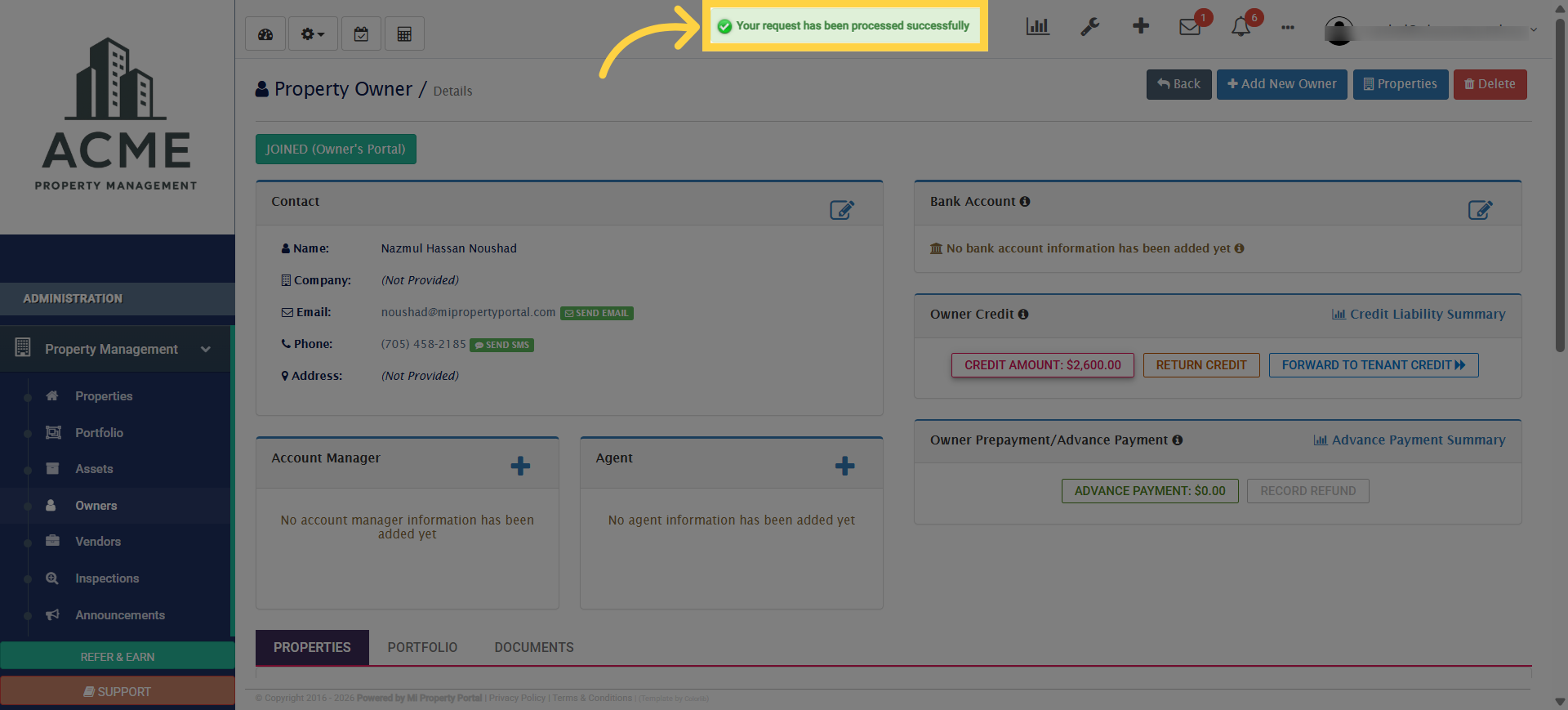The height and width of the screenshot is (710, 1568).
Task: Click the Back button
Action: coord(1178,84)
